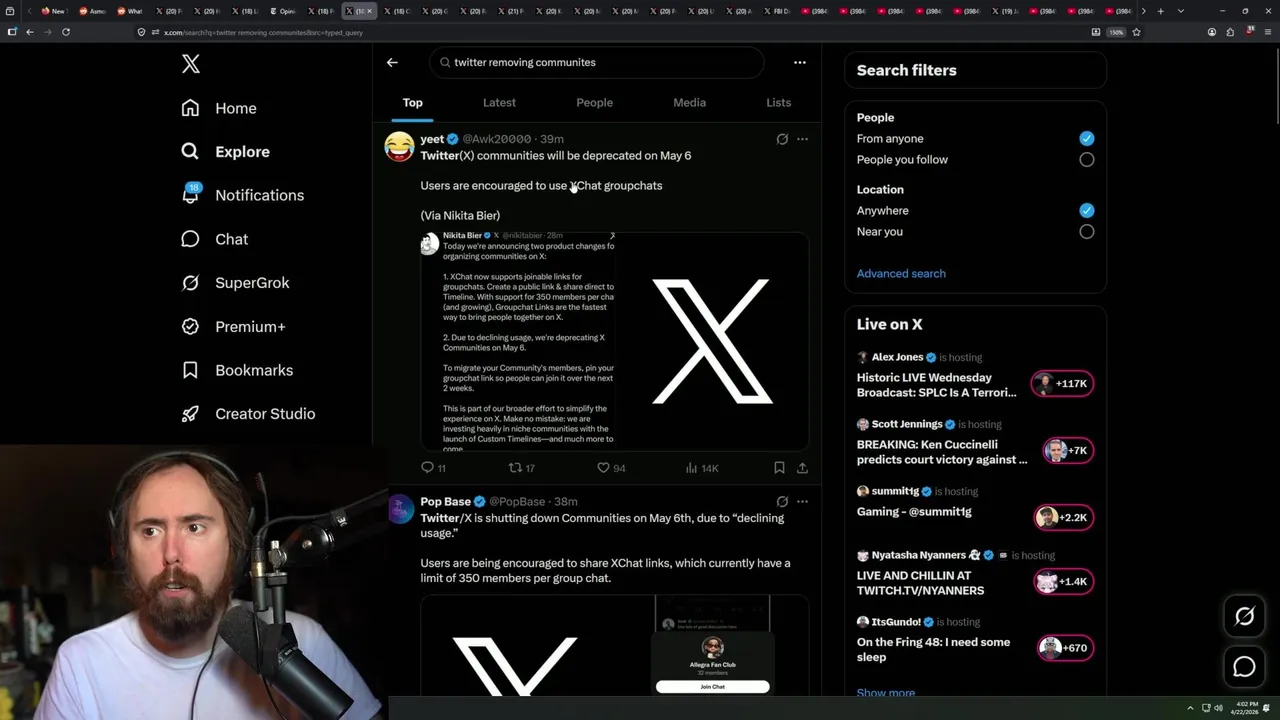Open yeet's profile name

click(x=432, y=139)
